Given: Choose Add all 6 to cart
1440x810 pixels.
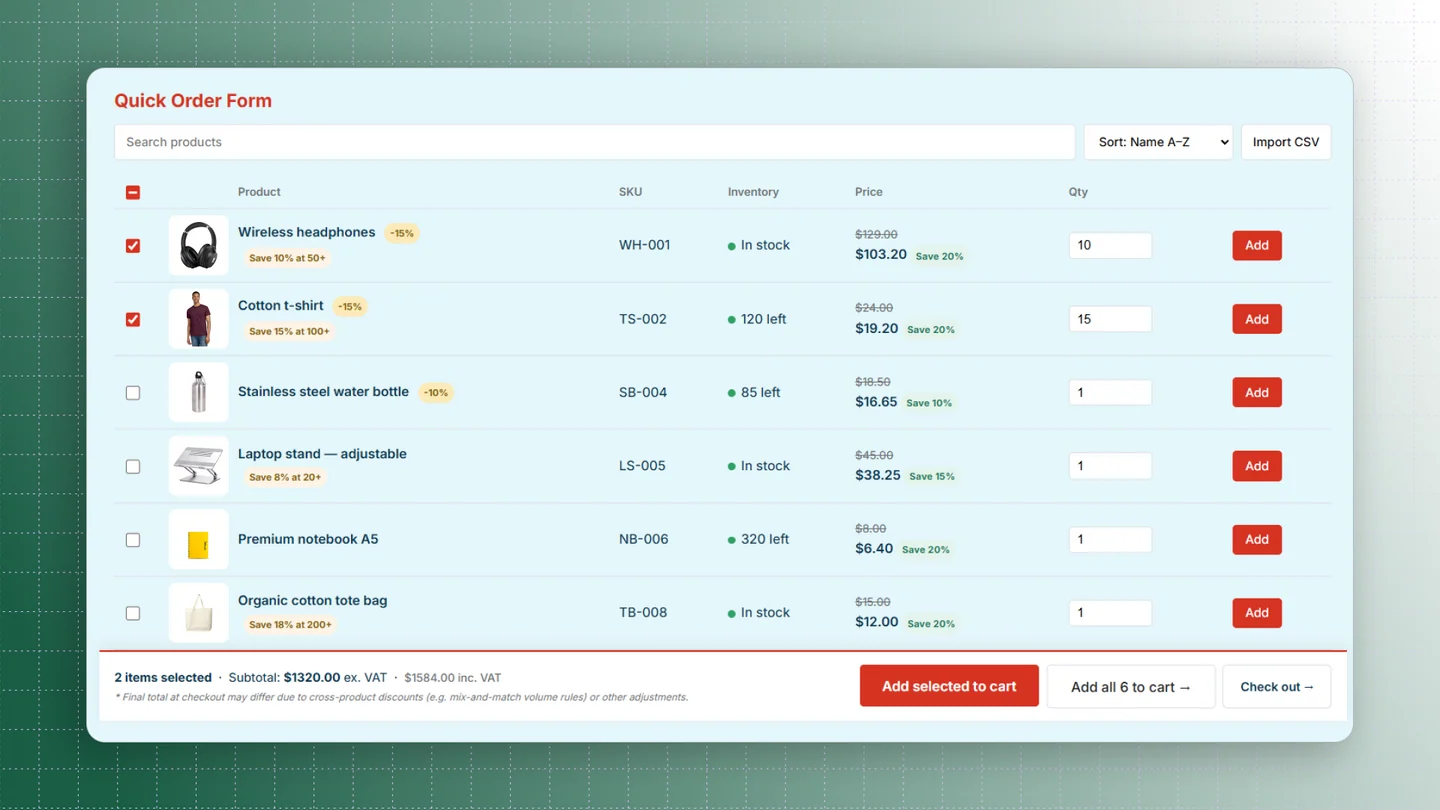Looking at the screenshot, I should 1131,687.
